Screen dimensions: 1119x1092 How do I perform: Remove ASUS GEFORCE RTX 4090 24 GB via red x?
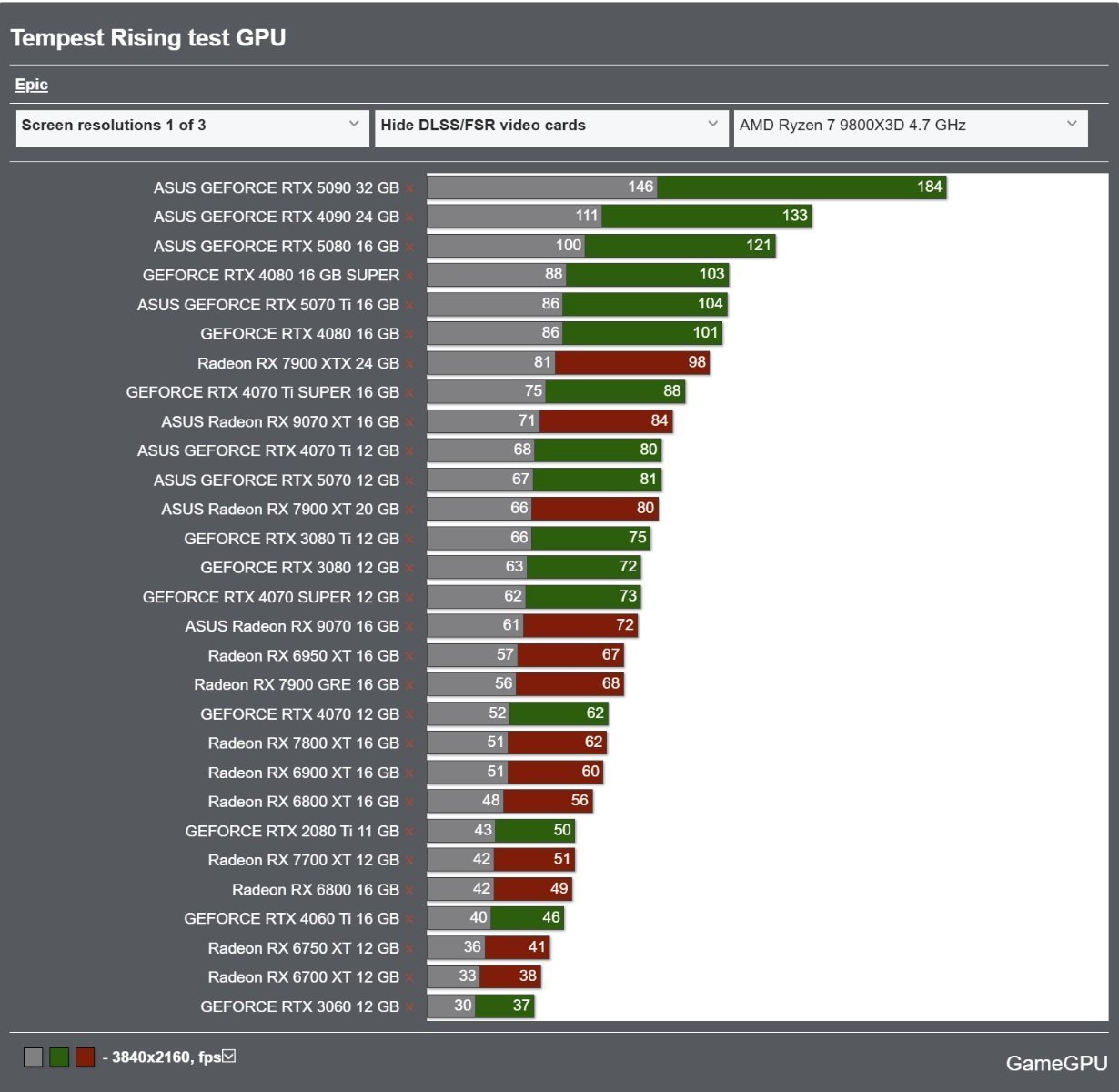tap(410, 217)
